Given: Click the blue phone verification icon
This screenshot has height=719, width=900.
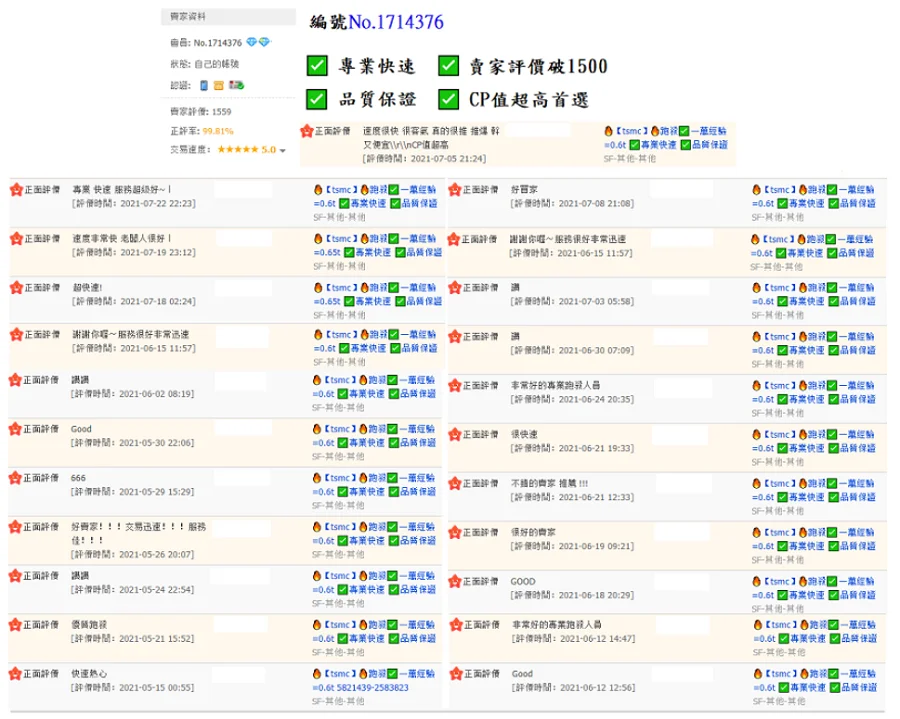Looking at the screenshot, I should coord(204,86).
